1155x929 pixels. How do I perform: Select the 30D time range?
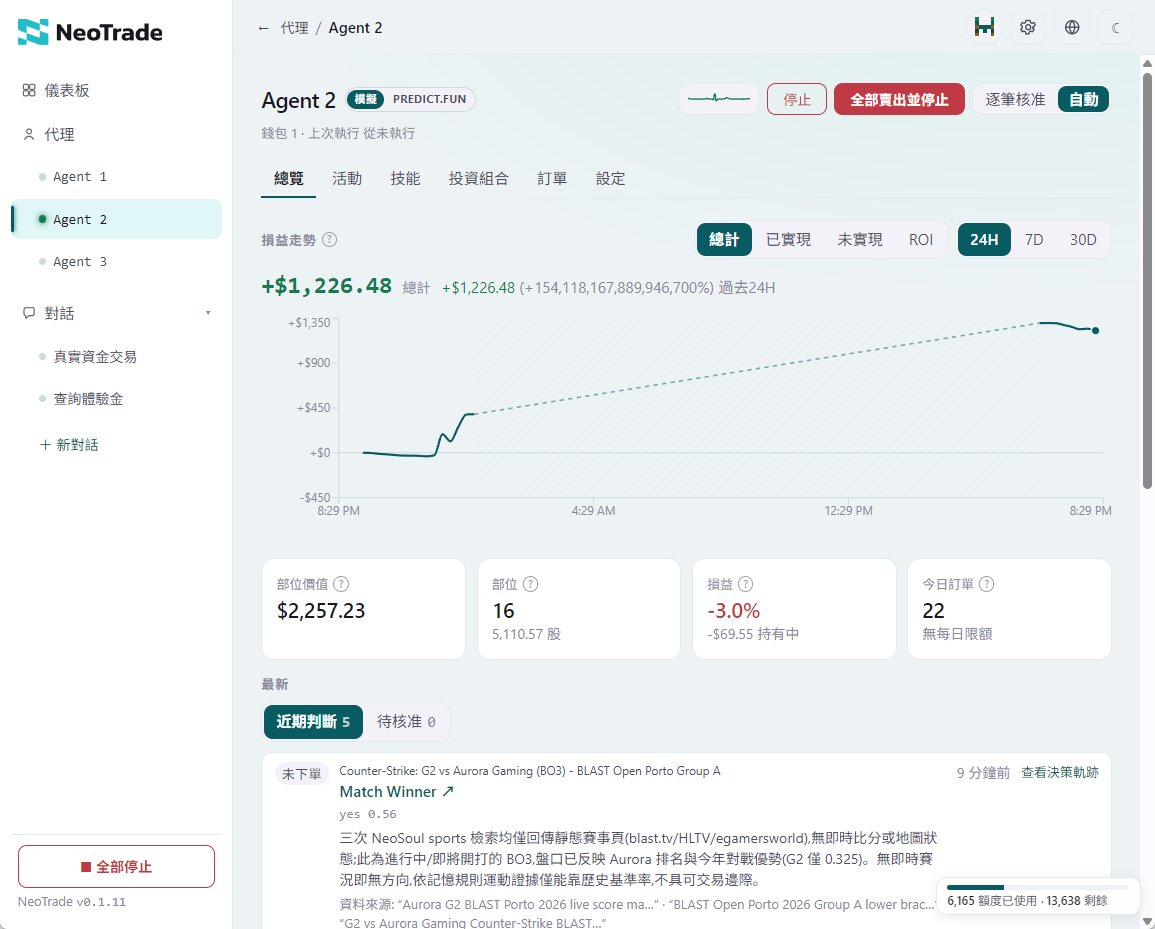click(x=1083, y=239)
